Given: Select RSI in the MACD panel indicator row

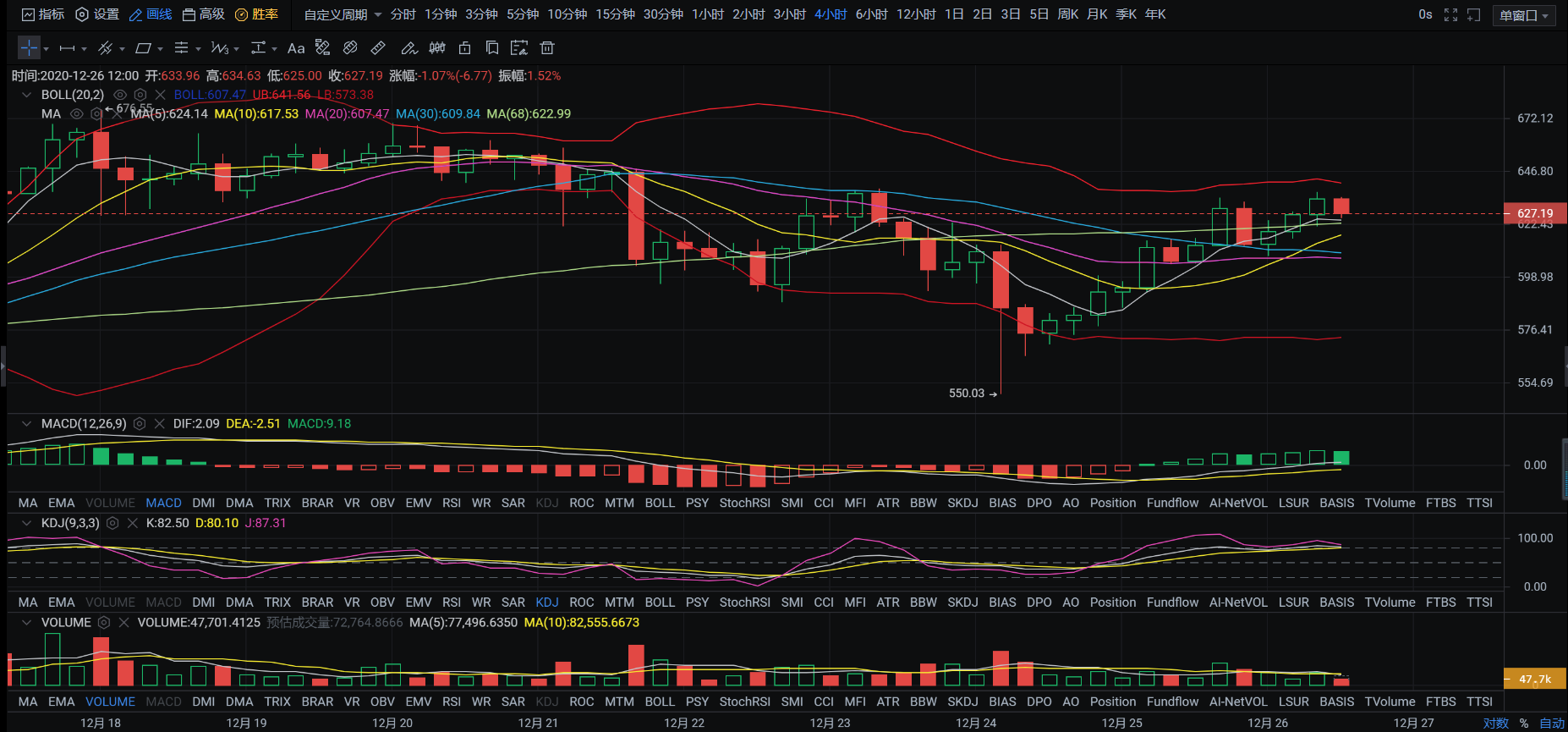Looking at the screenshot, I should point(452,503).
